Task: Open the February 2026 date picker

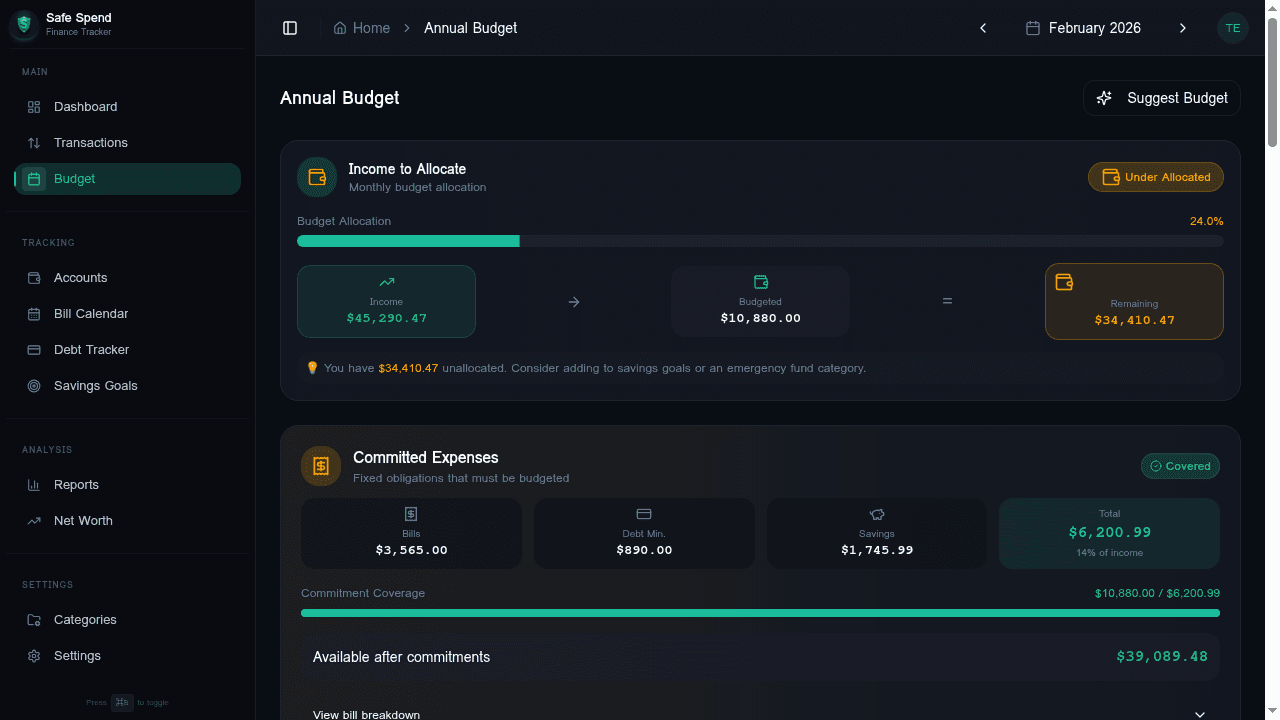Action: pyautogui.click(x=1083, y=28)
